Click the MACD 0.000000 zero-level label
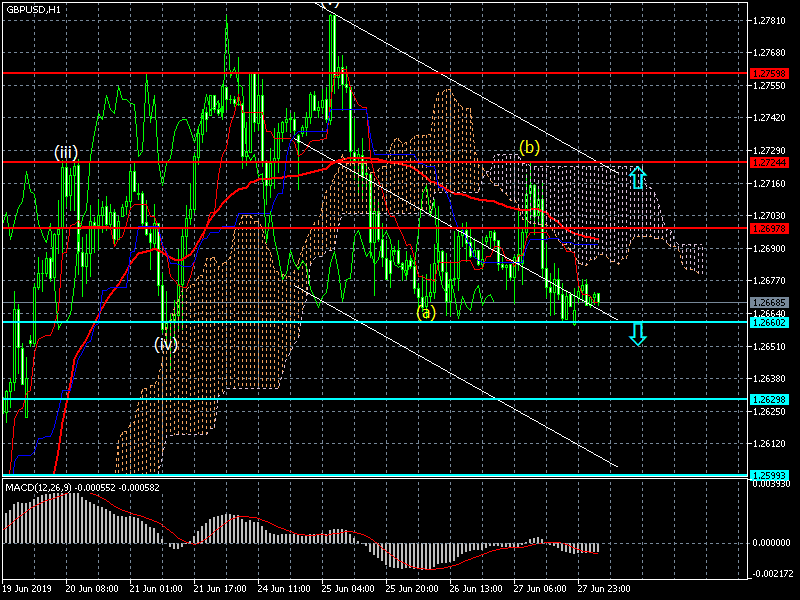Screen dimensions: 800x600 pos(772,543)
